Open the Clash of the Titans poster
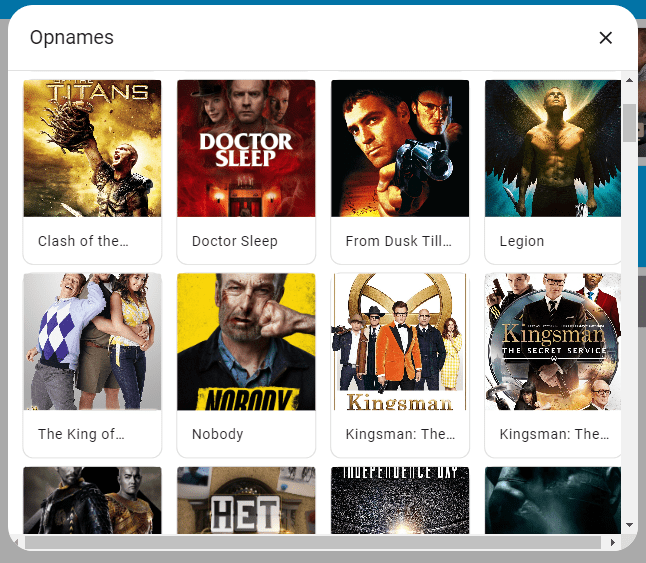 point(92,148)
